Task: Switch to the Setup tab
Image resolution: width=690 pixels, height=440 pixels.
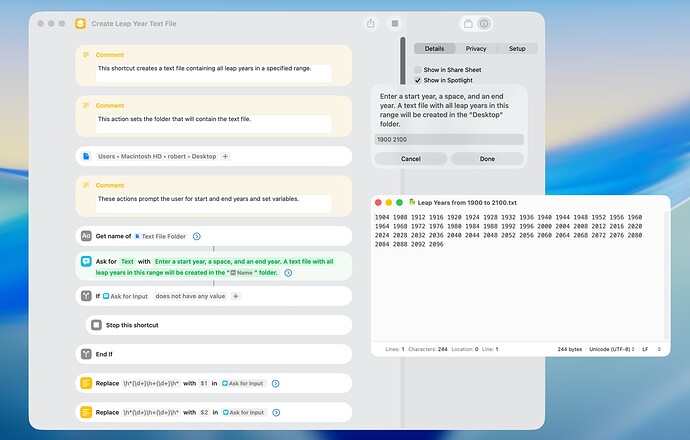Action: pos(517,48)
